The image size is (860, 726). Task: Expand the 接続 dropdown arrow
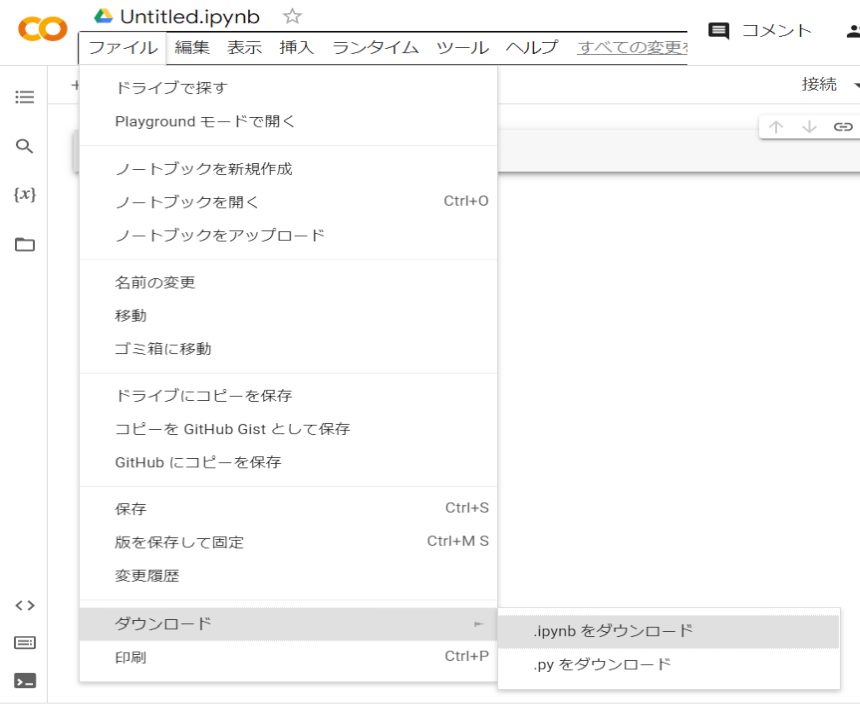(856, 85)
